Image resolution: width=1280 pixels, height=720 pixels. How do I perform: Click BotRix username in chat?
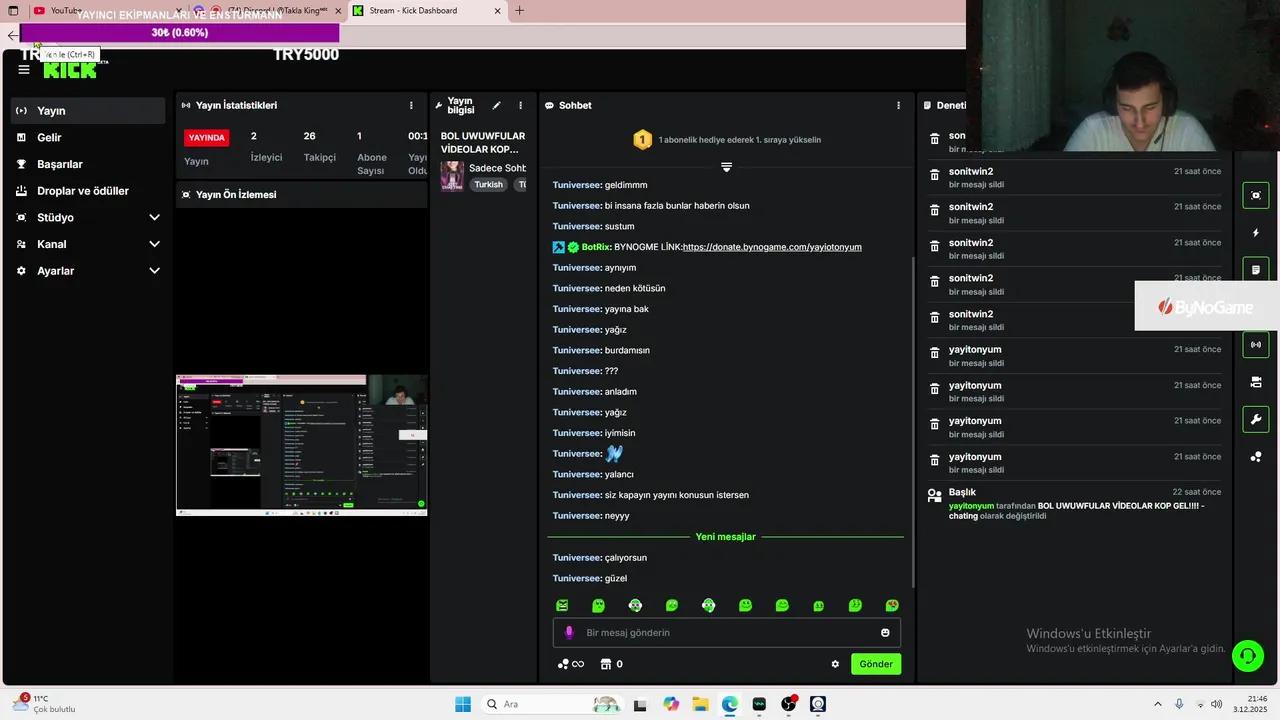pyautogui.click(x=595, y=247)
